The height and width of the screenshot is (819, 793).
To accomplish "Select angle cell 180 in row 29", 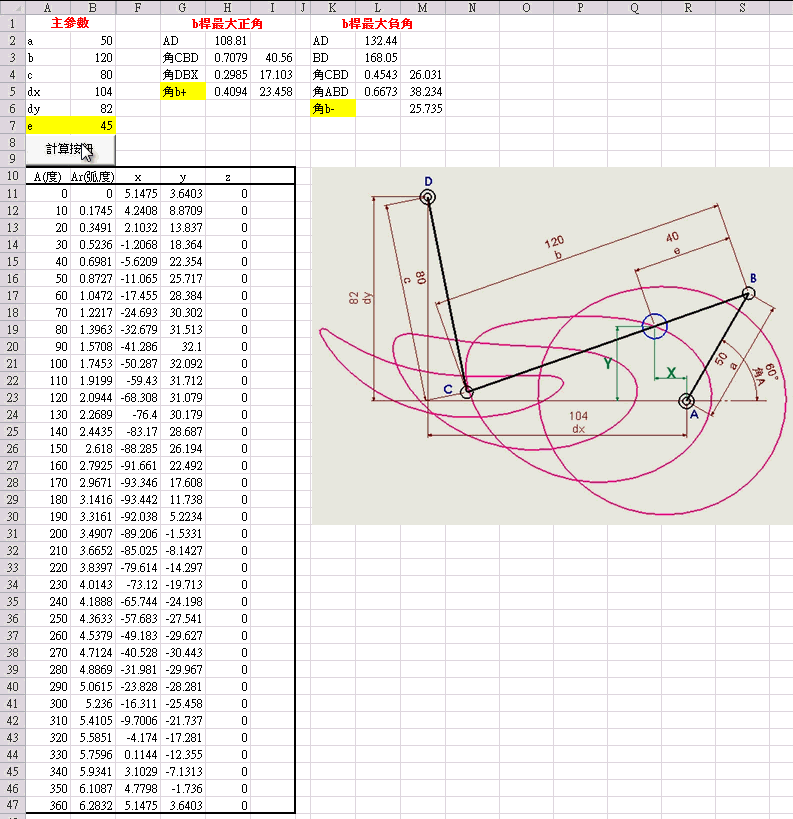I will [48, 500].
